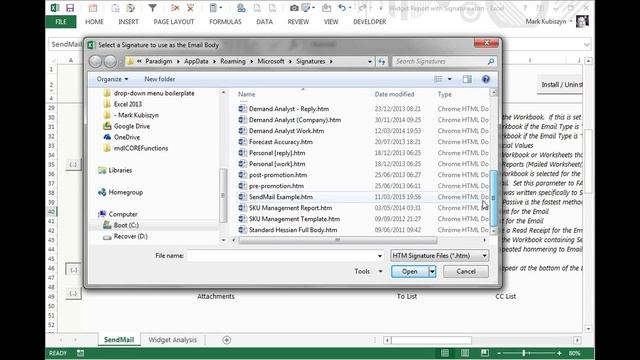640x360 pixels.
Task: Click the search magnifier in Search Signatures
Action: tap(491, 61)
